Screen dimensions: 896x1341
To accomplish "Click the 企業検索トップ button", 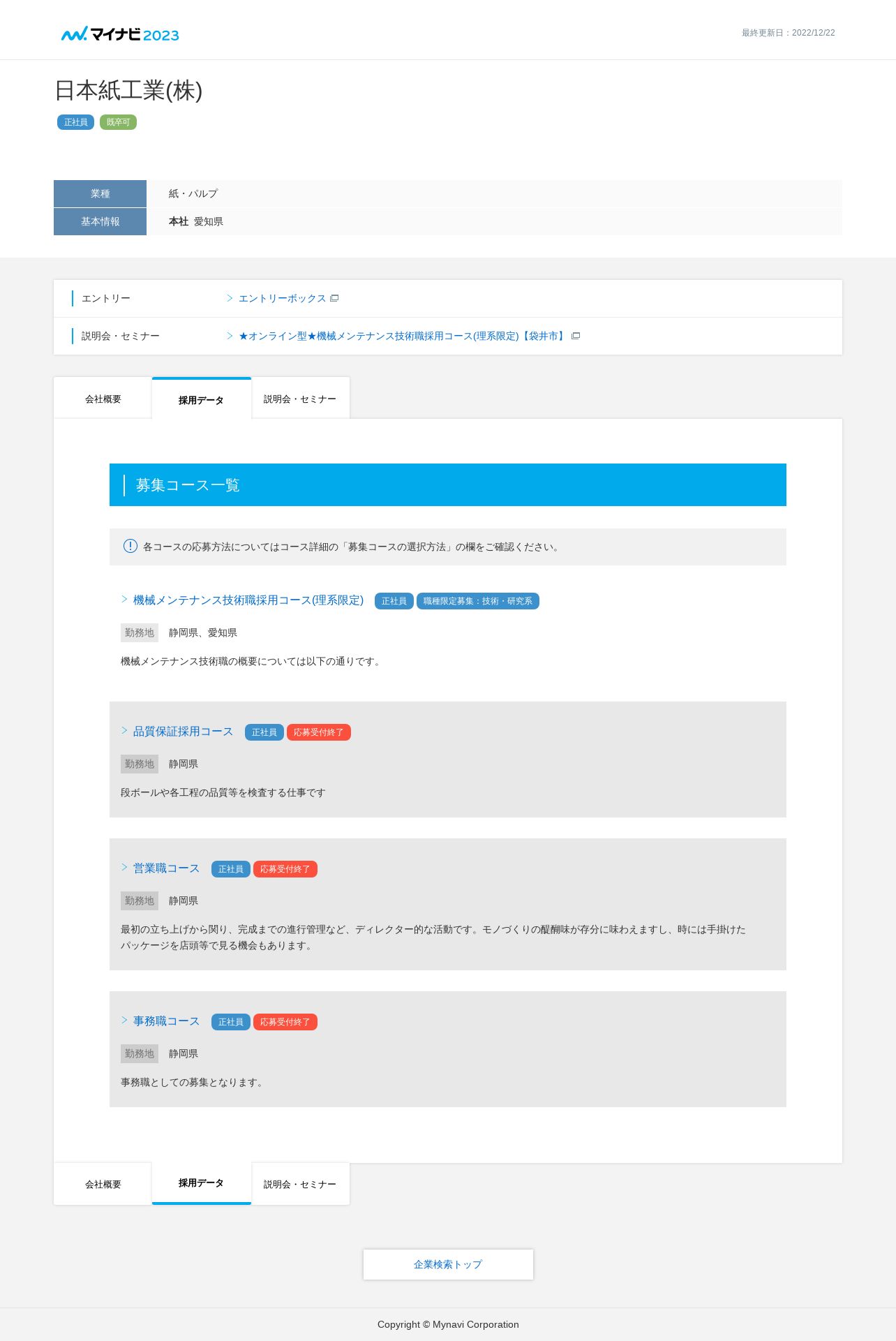I will pos(448,1264).
